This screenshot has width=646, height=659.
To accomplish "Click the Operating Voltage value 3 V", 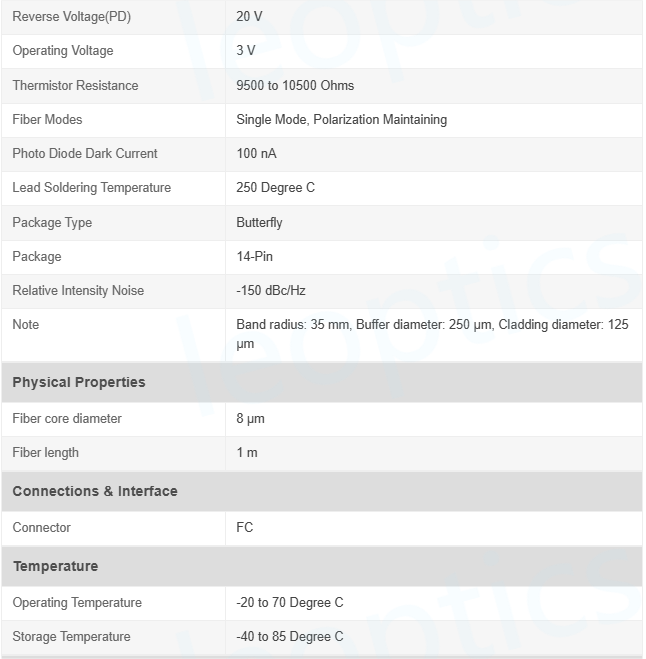I will [x=246, y=51].
